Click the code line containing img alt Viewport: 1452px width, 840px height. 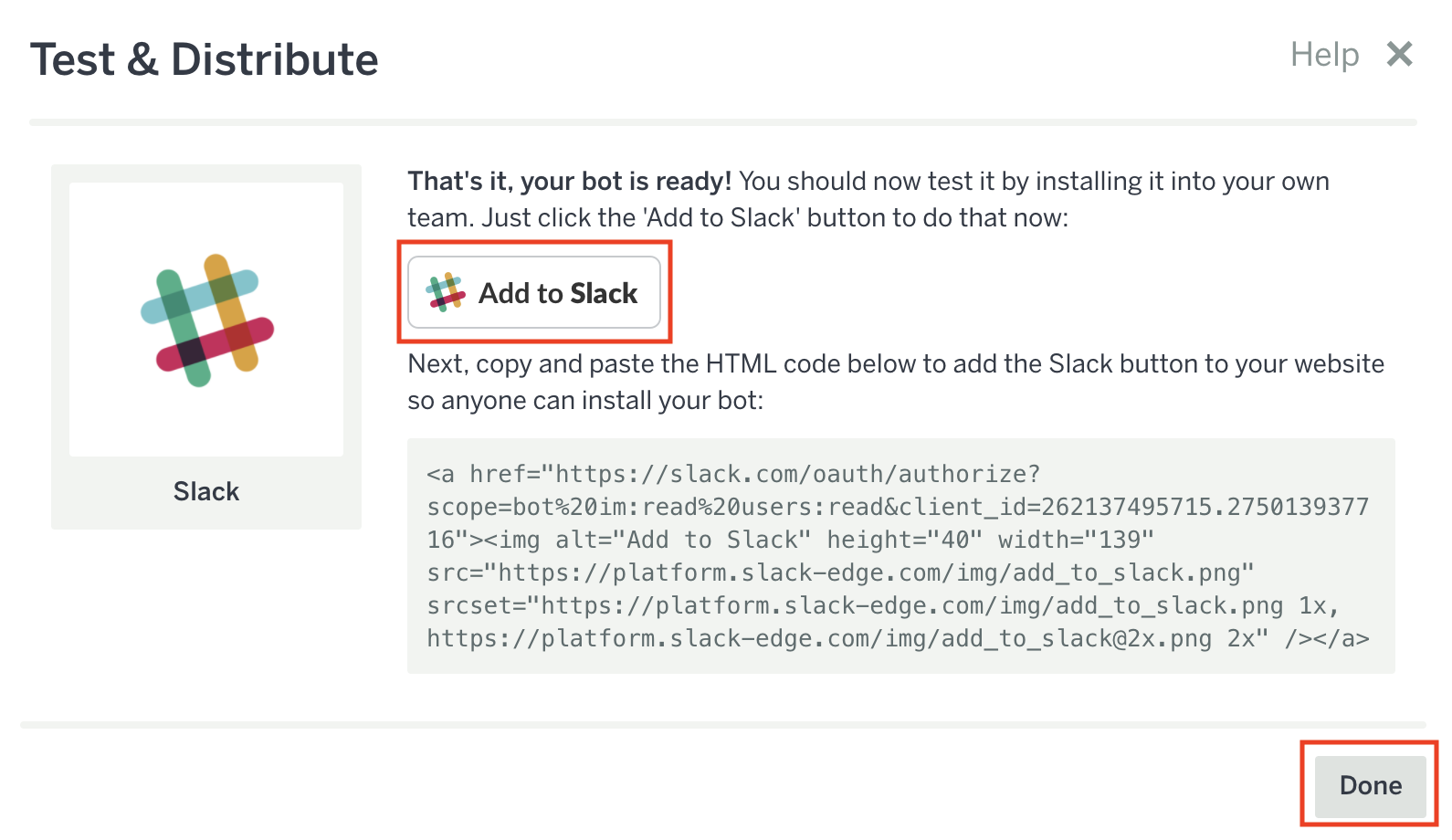pos(790,540)
